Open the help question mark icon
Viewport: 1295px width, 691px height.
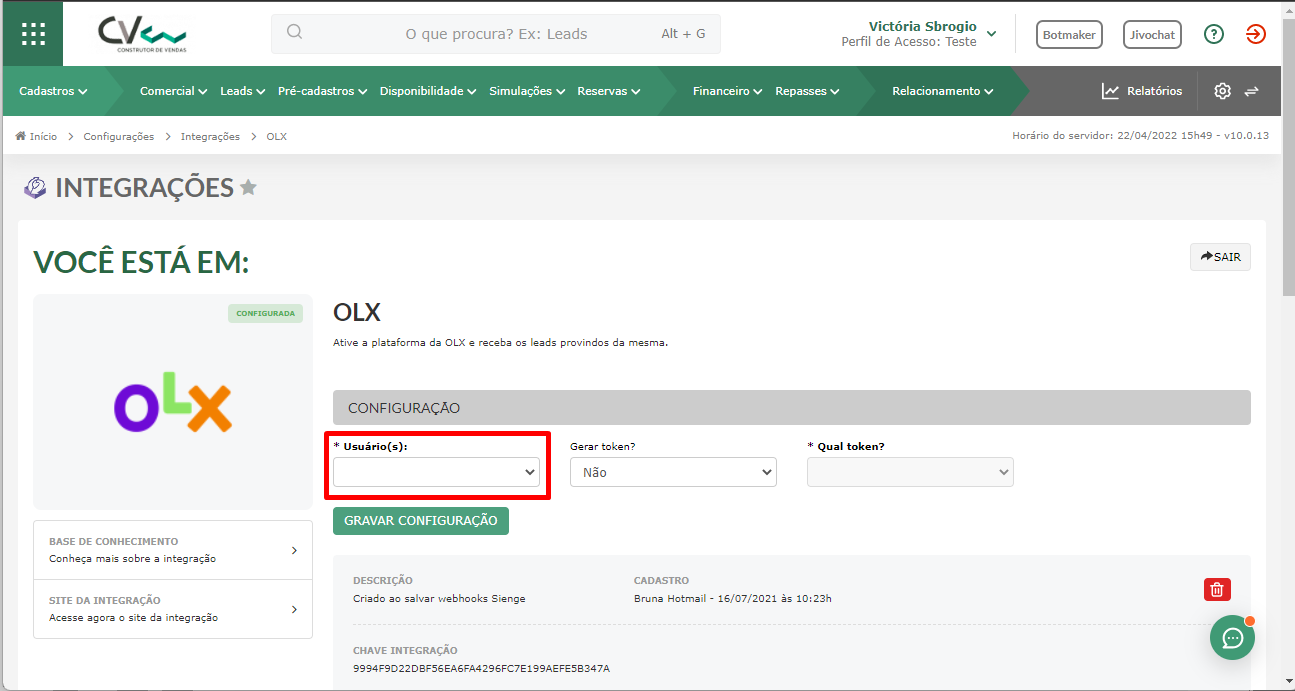1214,34
